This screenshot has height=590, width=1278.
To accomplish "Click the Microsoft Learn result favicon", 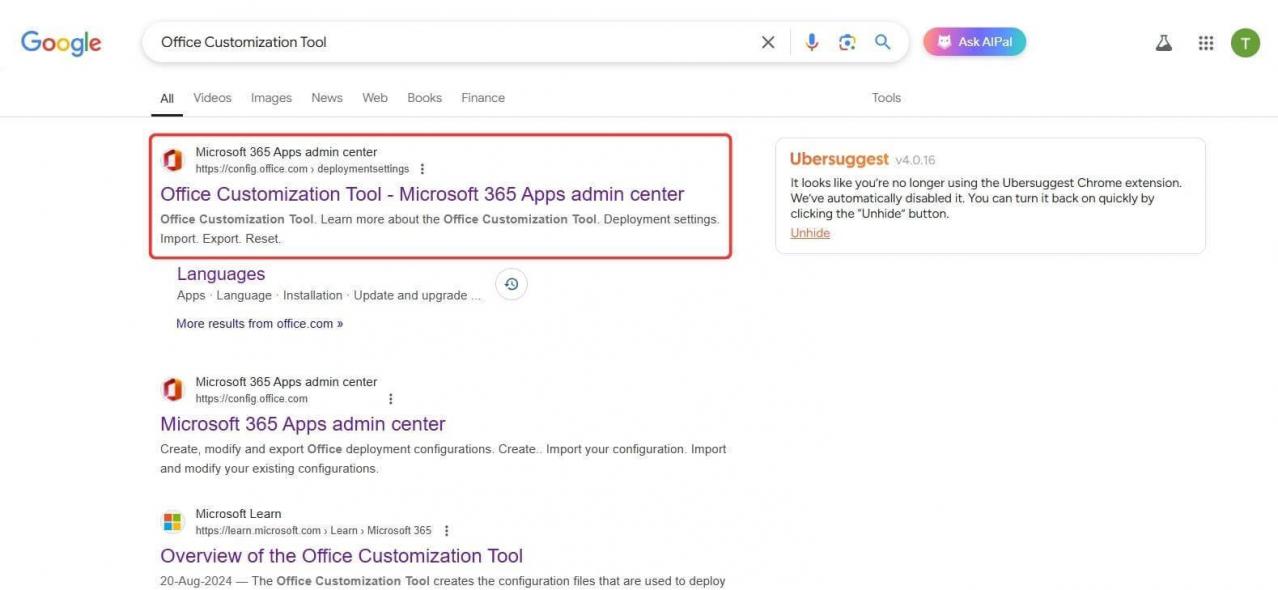I will click(171, 520).
